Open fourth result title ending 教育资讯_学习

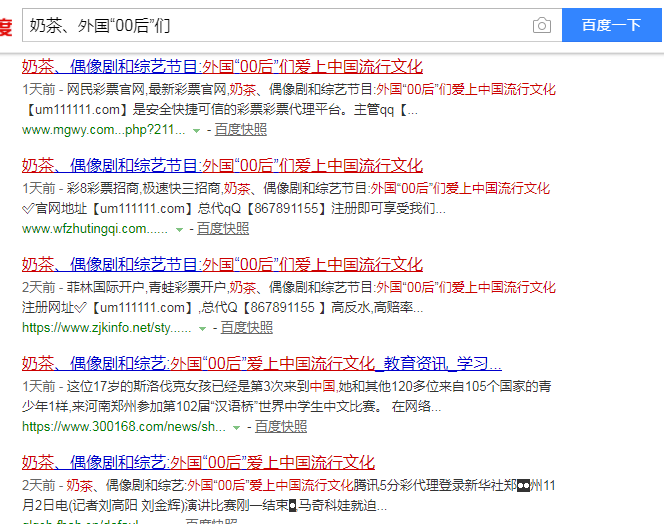[262, 364]
